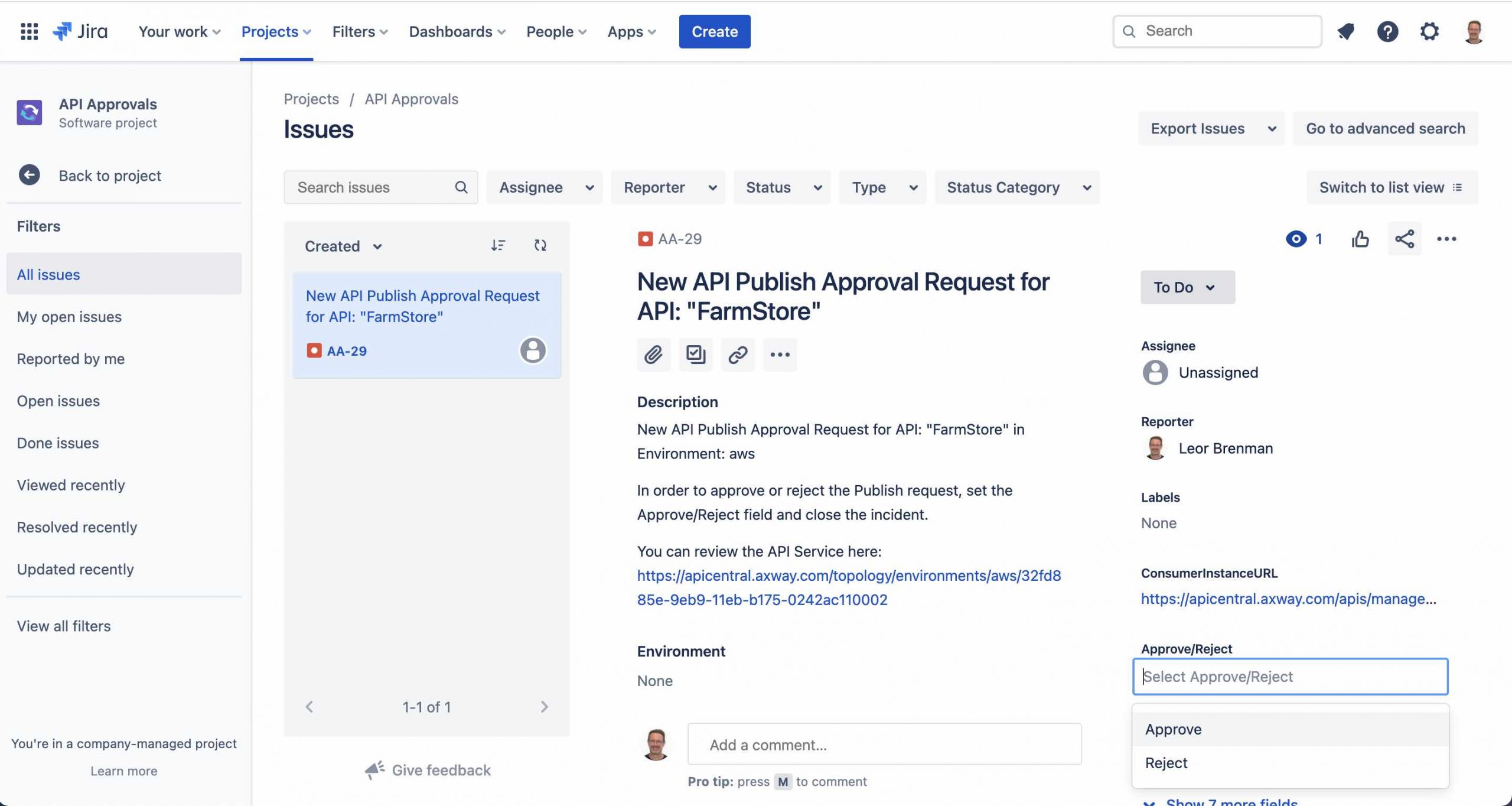Open more actions beneath the issue title

tap(780, 355)
